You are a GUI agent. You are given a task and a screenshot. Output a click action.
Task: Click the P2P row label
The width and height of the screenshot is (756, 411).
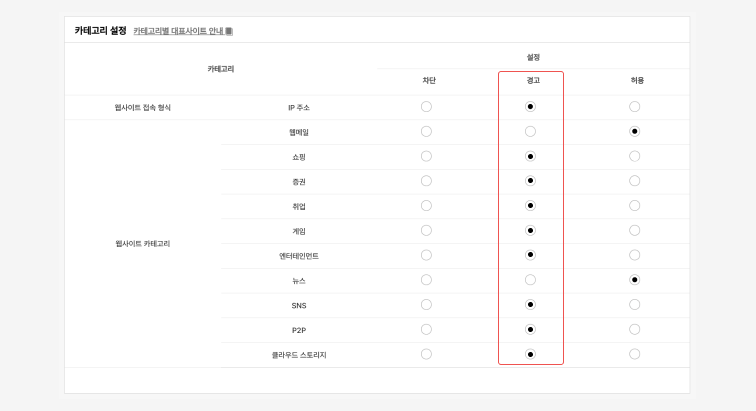[299, 330]
